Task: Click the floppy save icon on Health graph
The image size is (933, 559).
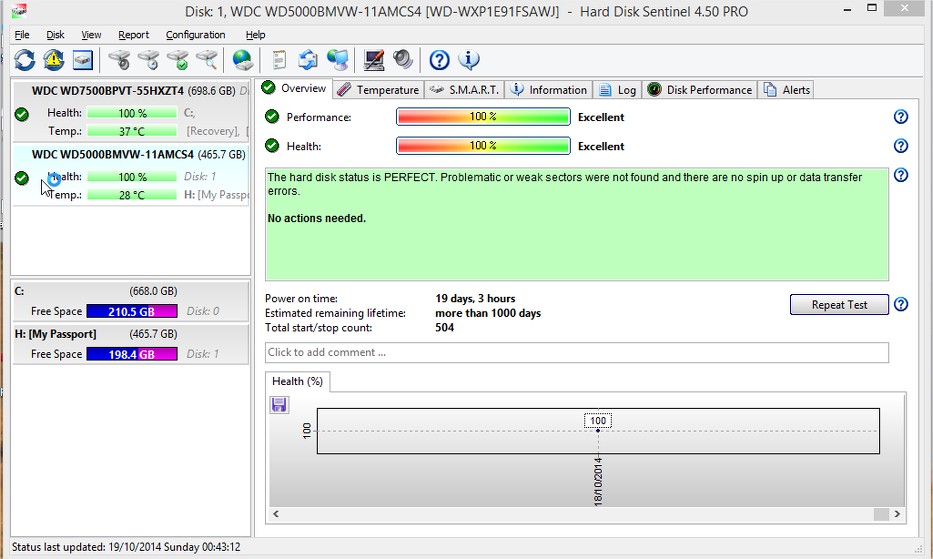Action: pos(279,405)
